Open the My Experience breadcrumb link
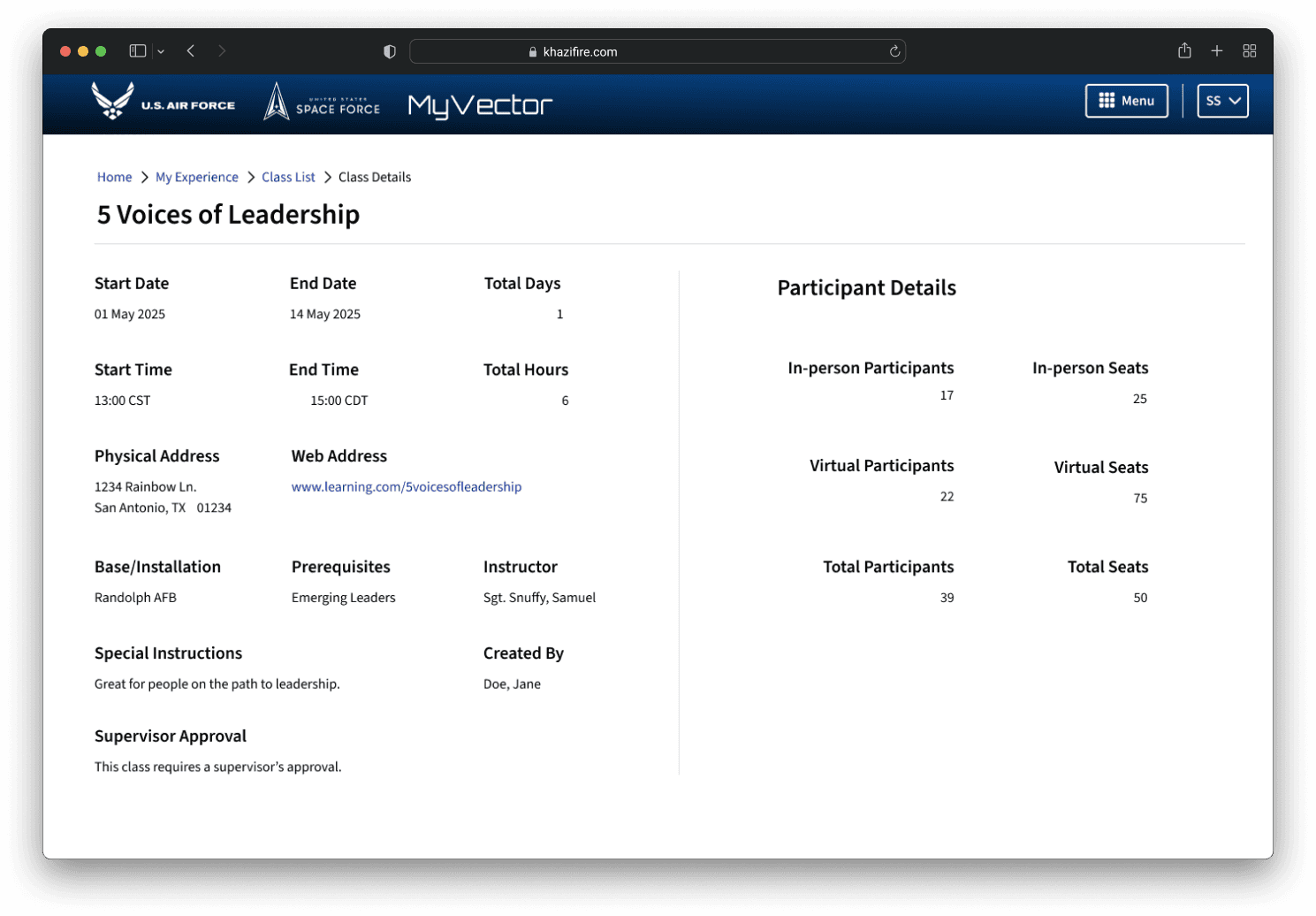The width and height of the screenshot is (1316, 916). click(197, 177)
